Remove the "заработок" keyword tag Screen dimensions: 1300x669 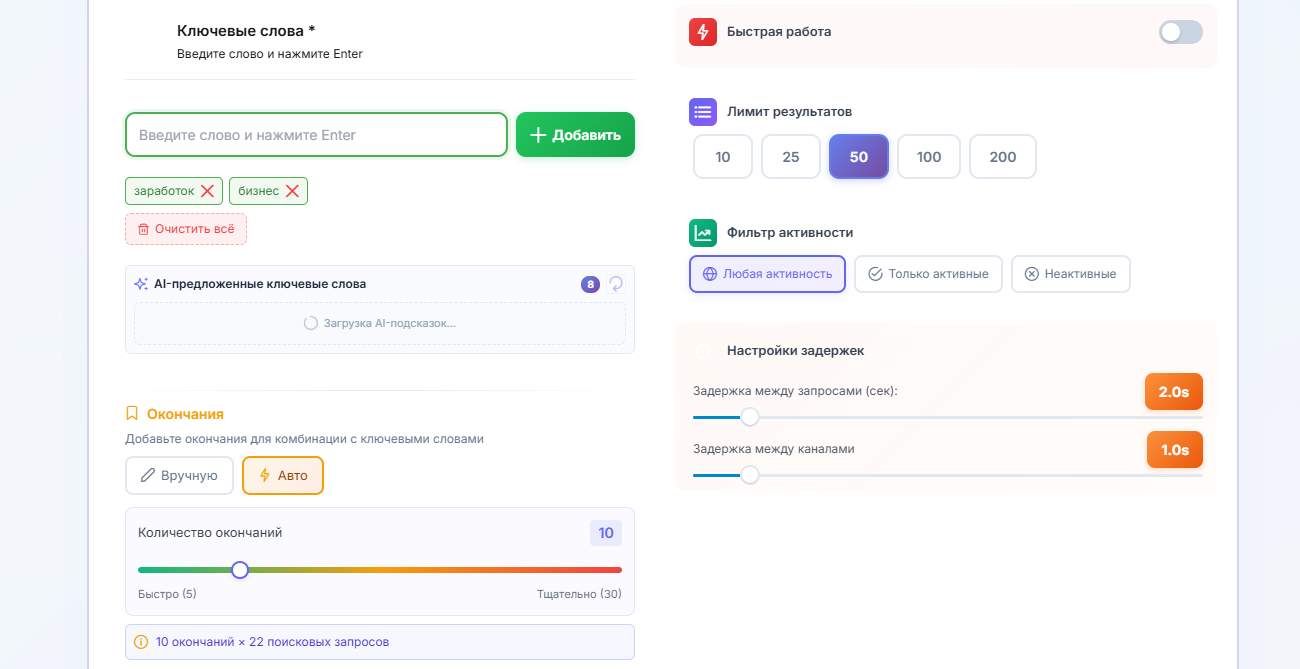coord(207,191)
